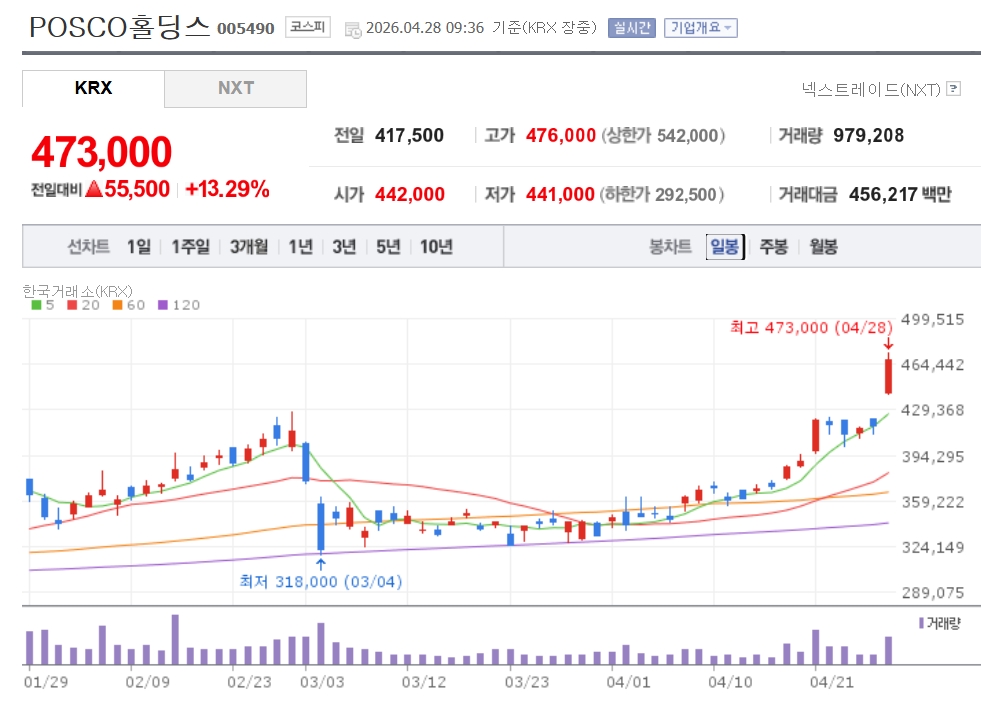Click the 03/03 date axis label
The width and height of the screenshot is (981, 712).
322,682
